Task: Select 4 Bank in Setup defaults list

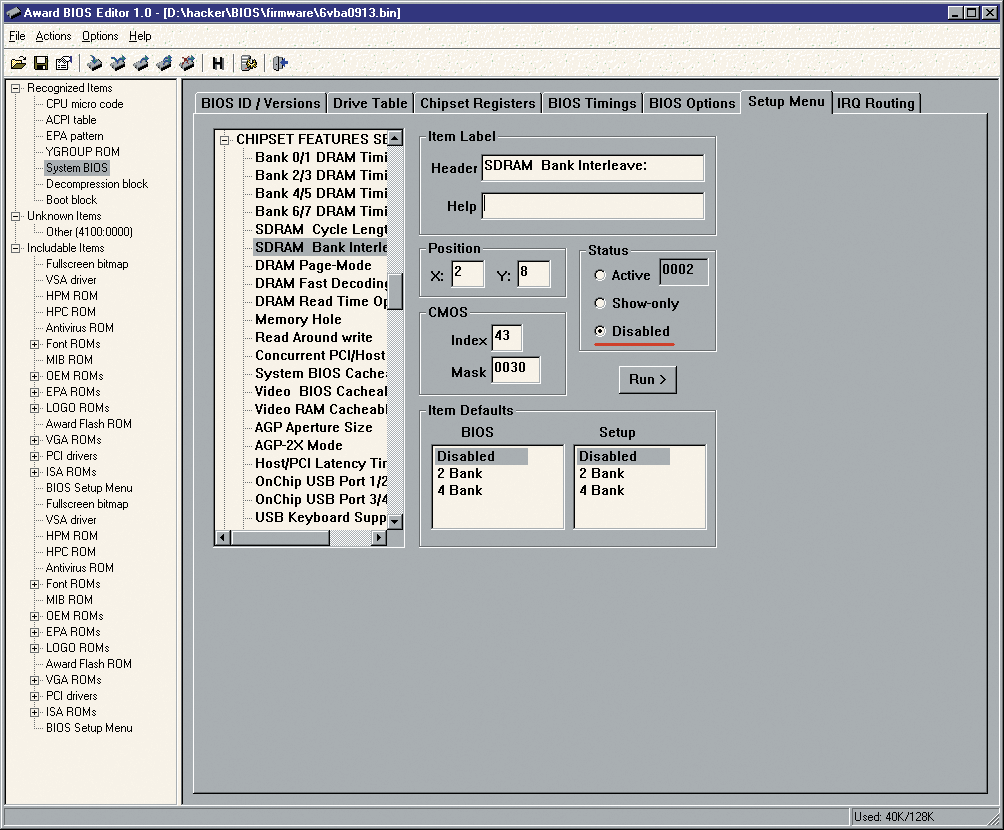Action: click(x=602, y=491)
